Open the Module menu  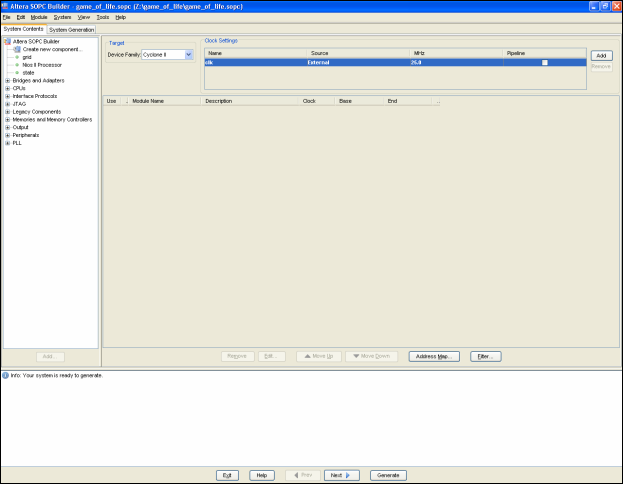coord(39,17)
